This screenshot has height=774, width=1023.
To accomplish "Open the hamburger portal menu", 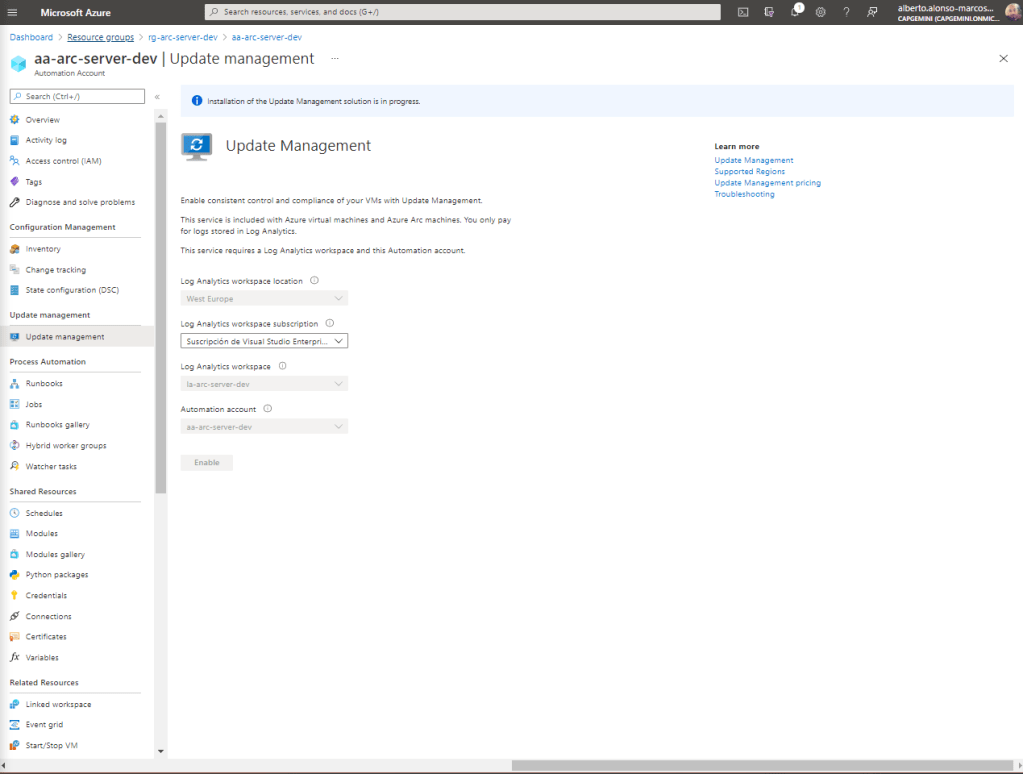I will (x=14, y=12).
